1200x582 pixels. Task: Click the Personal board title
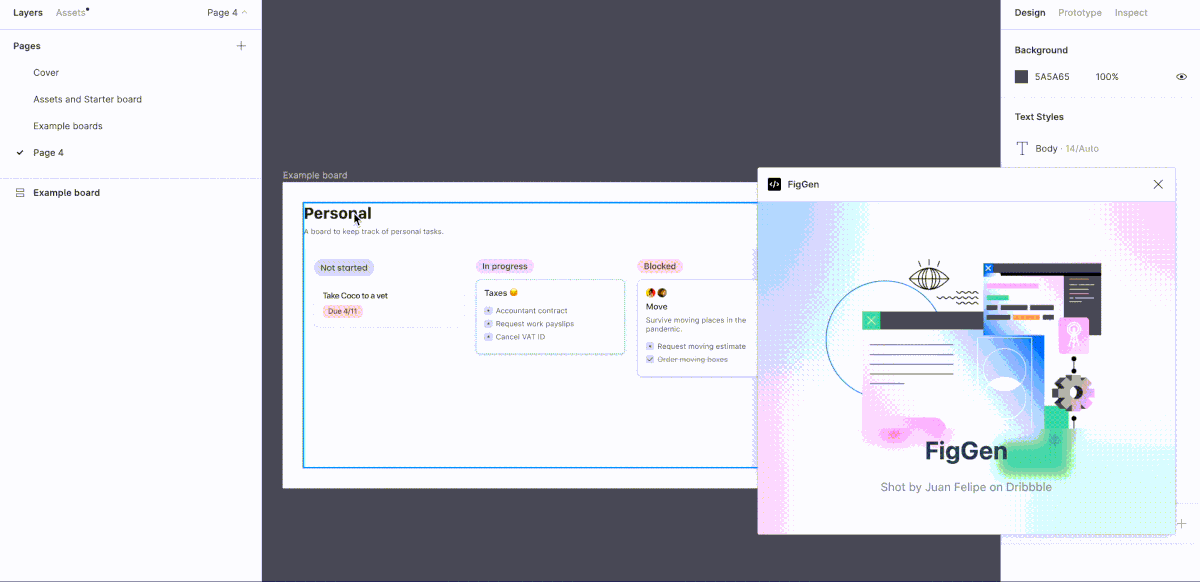pyautogui.click(x=338, y=213)
